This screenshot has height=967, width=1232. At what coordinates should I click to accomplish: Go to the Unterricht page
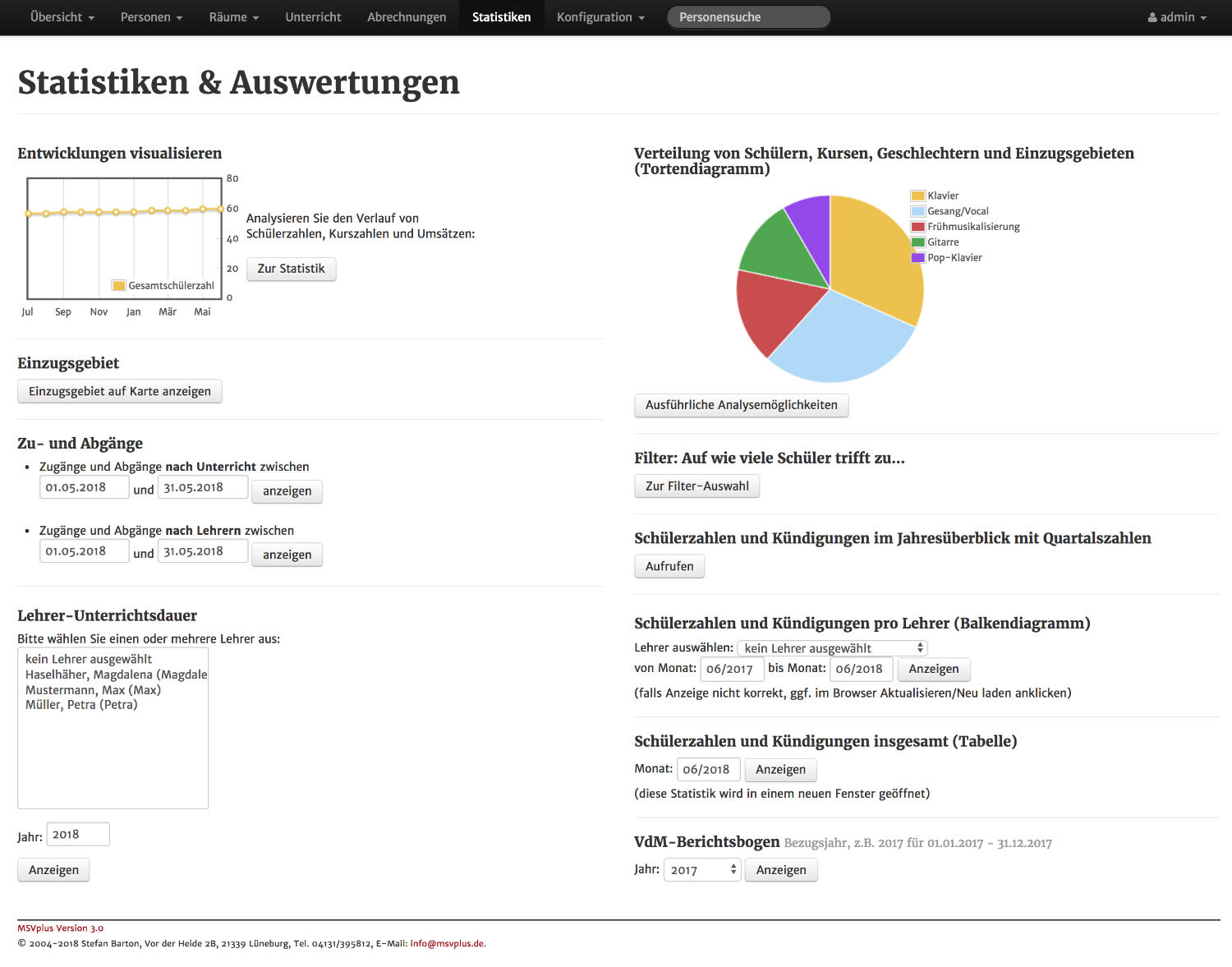313,17
